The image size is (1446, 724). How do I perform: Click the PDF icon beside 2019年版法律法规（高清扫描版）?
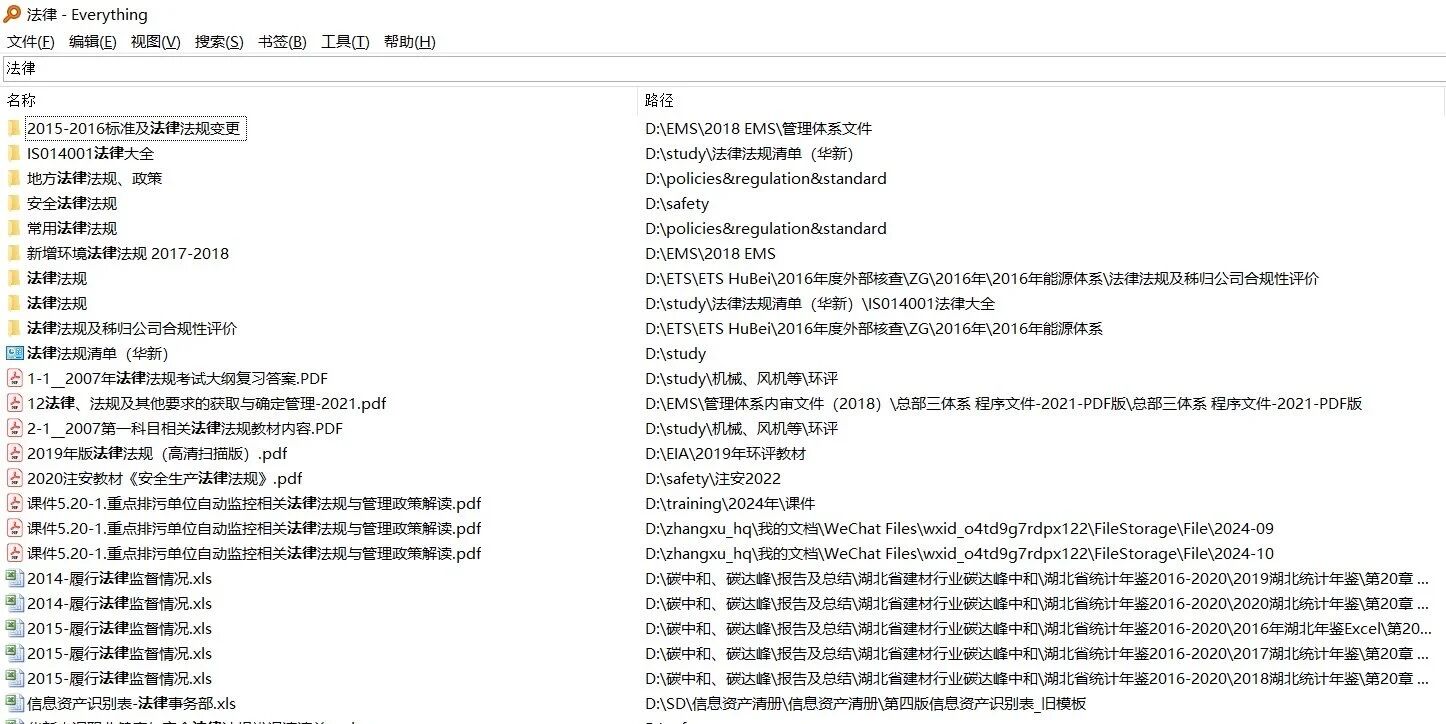pos(14,453)
